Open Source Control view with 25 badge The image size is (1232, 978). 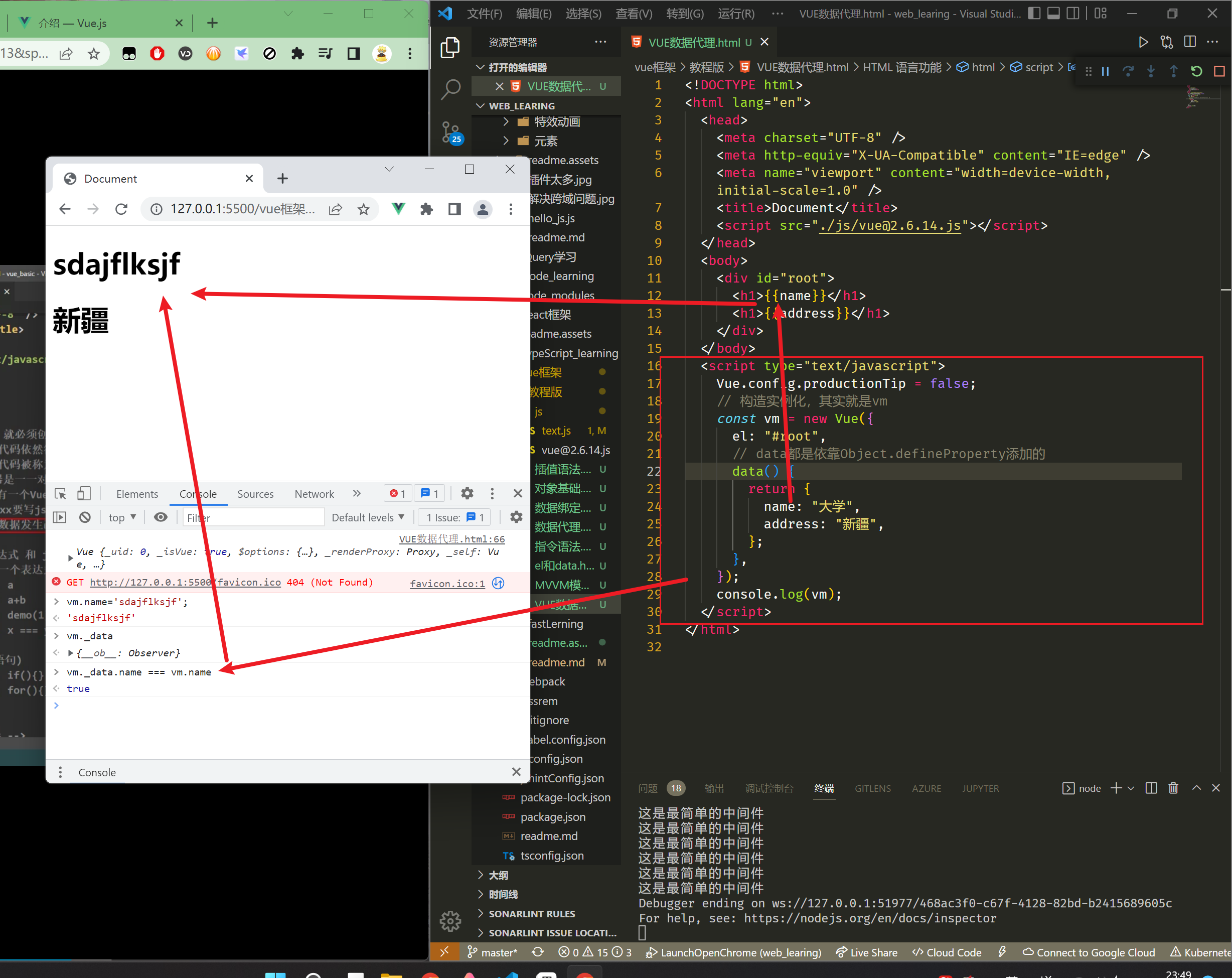tap(451, 132)
